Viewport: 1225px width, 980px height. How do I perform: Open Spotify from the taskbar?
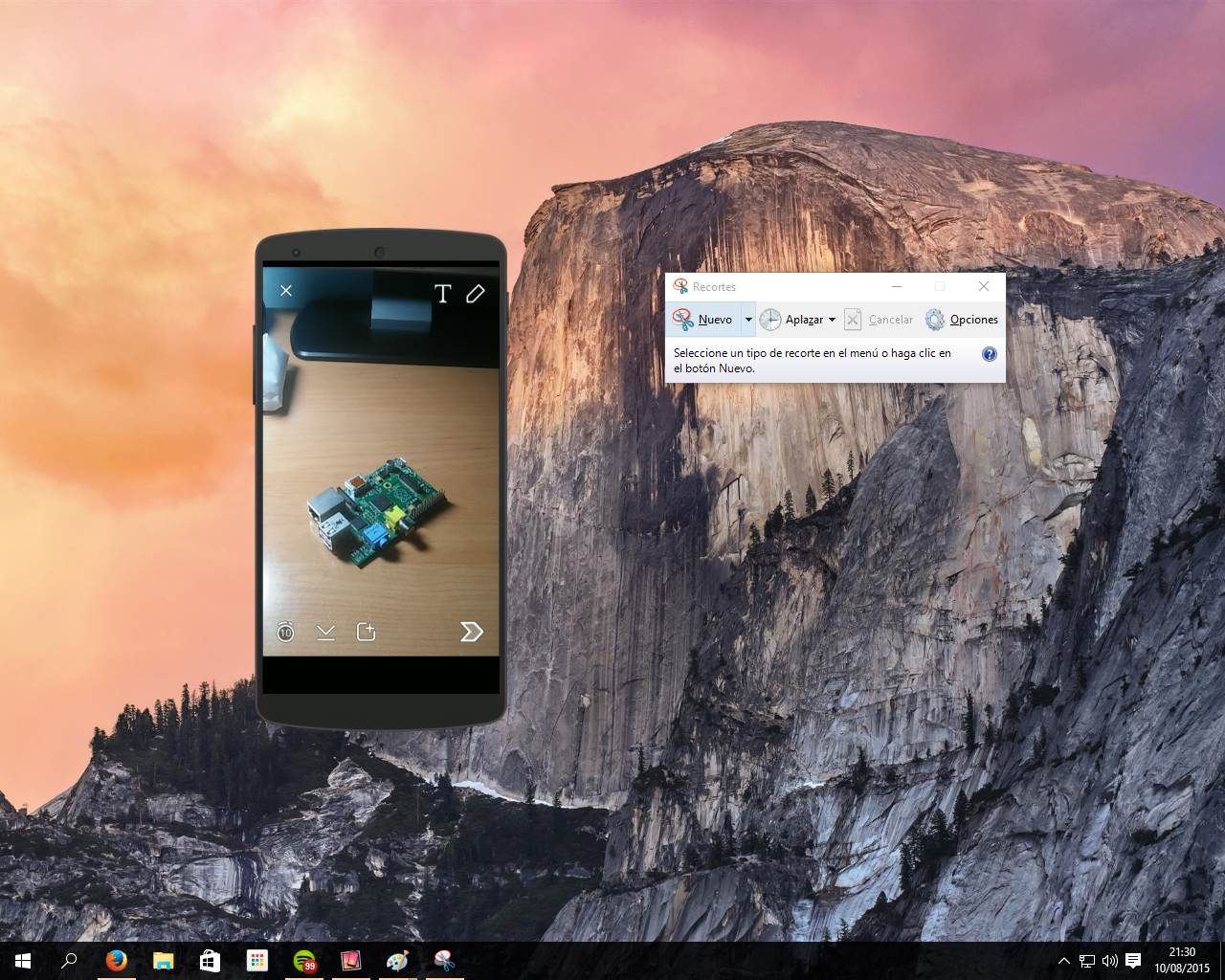tap(304, 961)
